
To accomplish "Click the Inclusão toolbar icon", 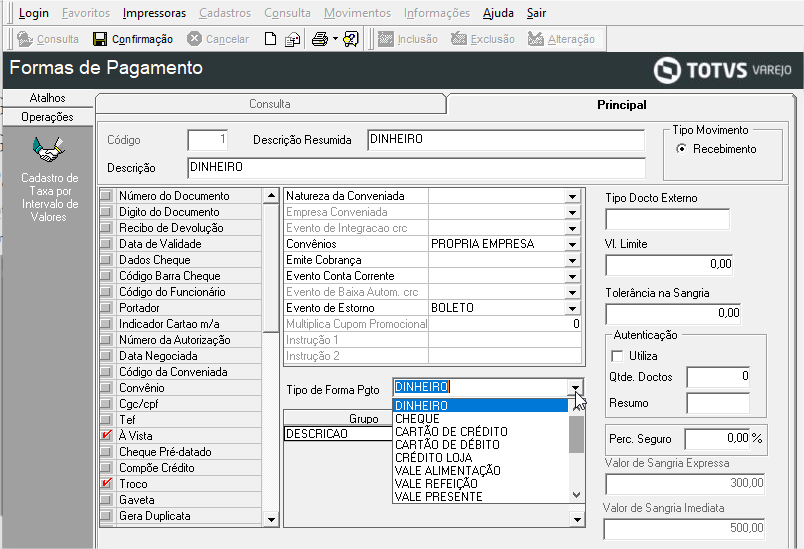I will pos(386,39).
